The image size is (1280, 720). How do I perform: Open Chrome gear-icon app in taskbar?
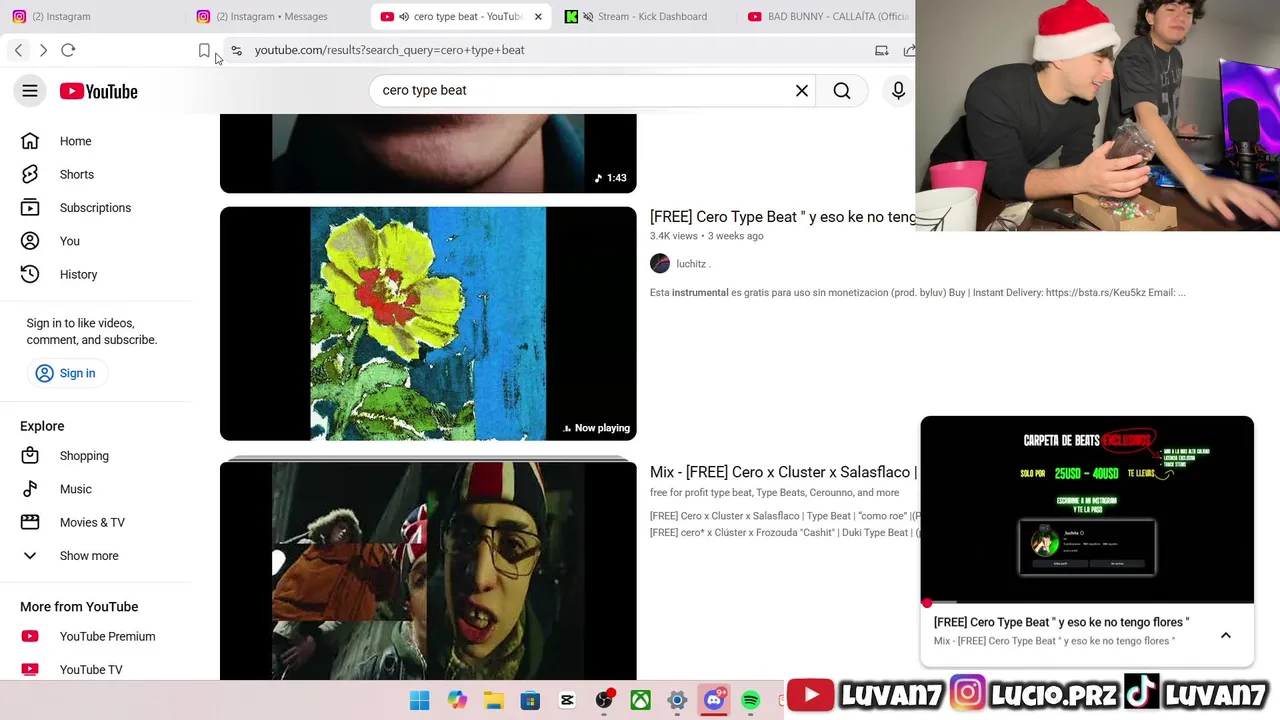click(677, 701)
